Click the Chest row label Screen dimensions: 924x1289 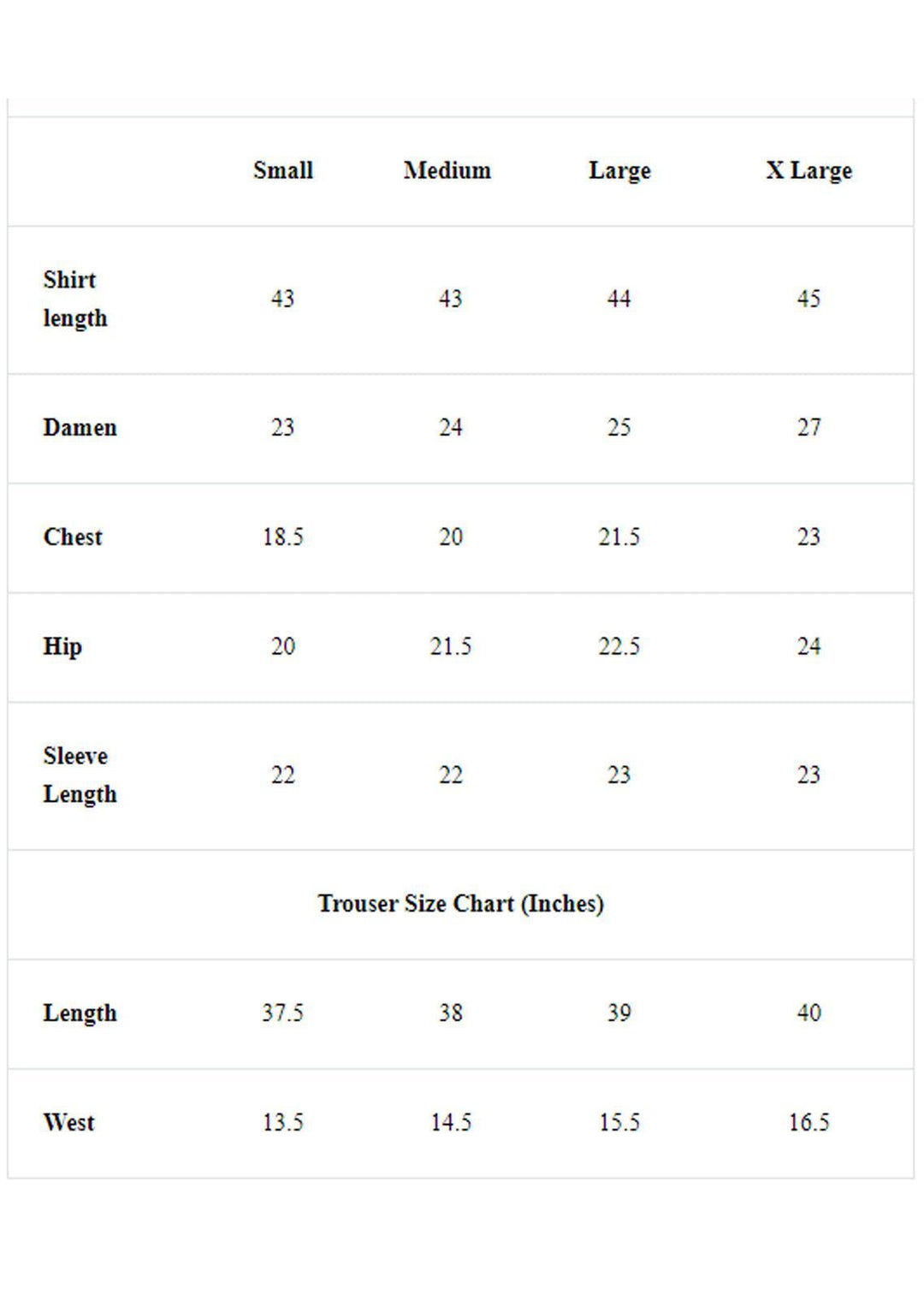[x=73, y=537]
